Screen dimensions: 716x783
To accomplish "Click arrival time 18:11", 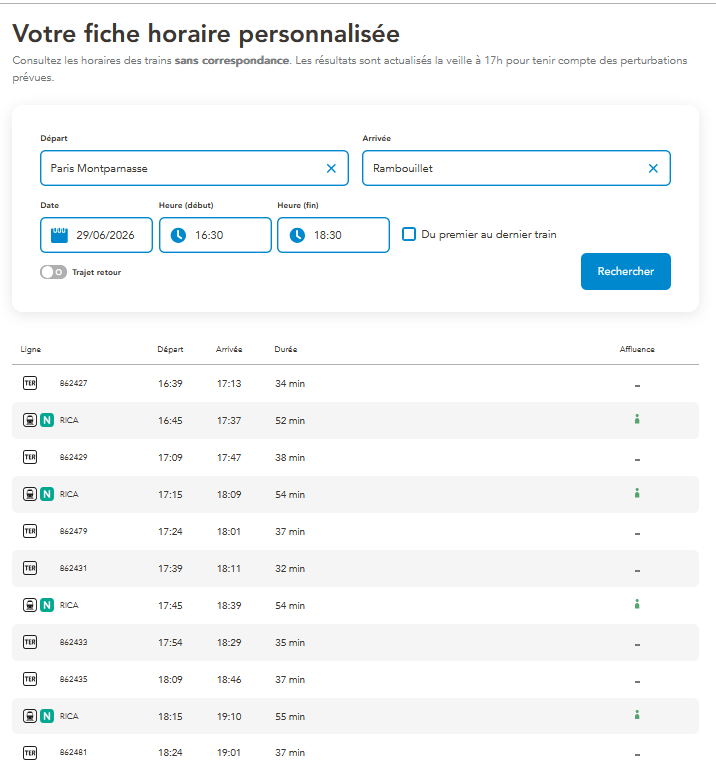I will click(229, 568).
